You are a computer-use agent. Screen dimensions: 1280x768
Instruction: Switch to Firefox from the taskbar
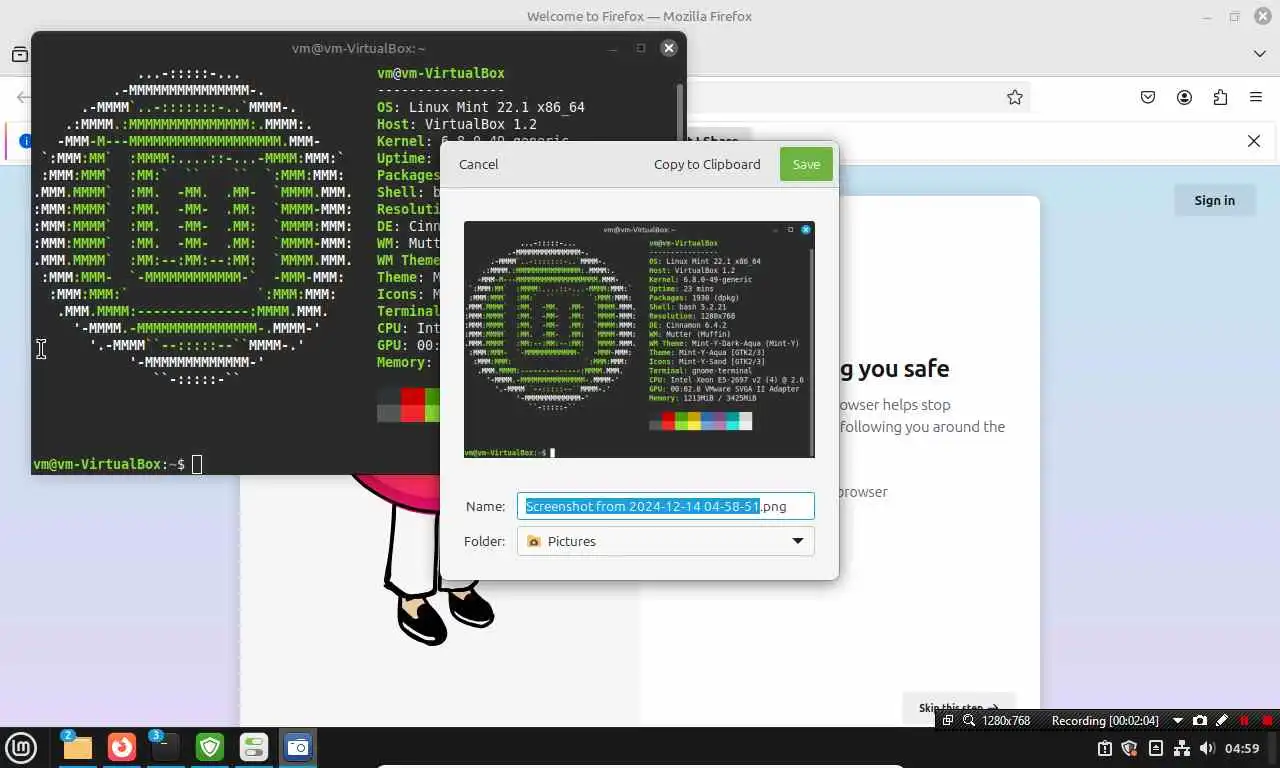click(122, 747)
